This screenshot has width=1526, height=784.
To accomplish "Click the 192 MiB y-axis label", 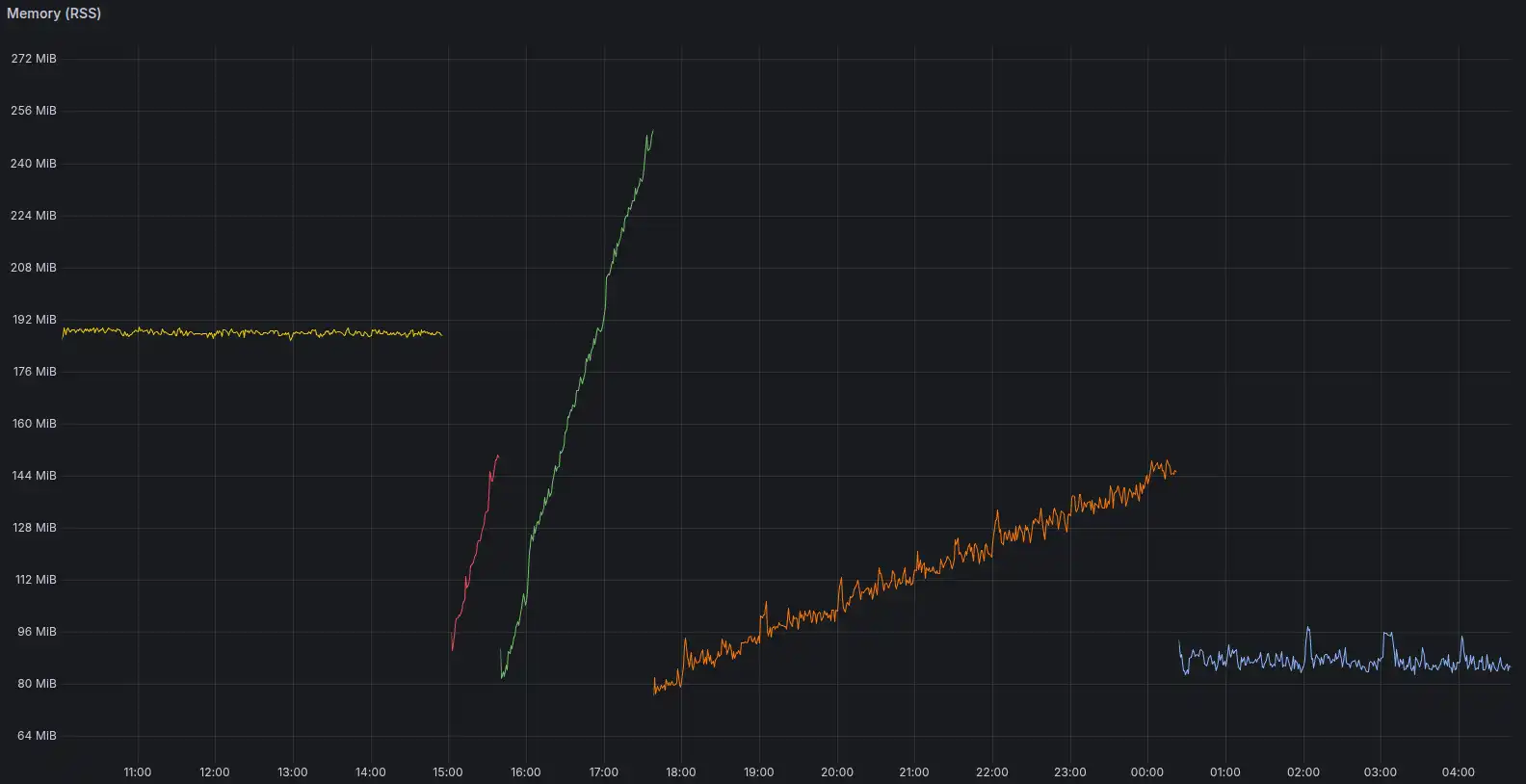I will click(34, 320).
